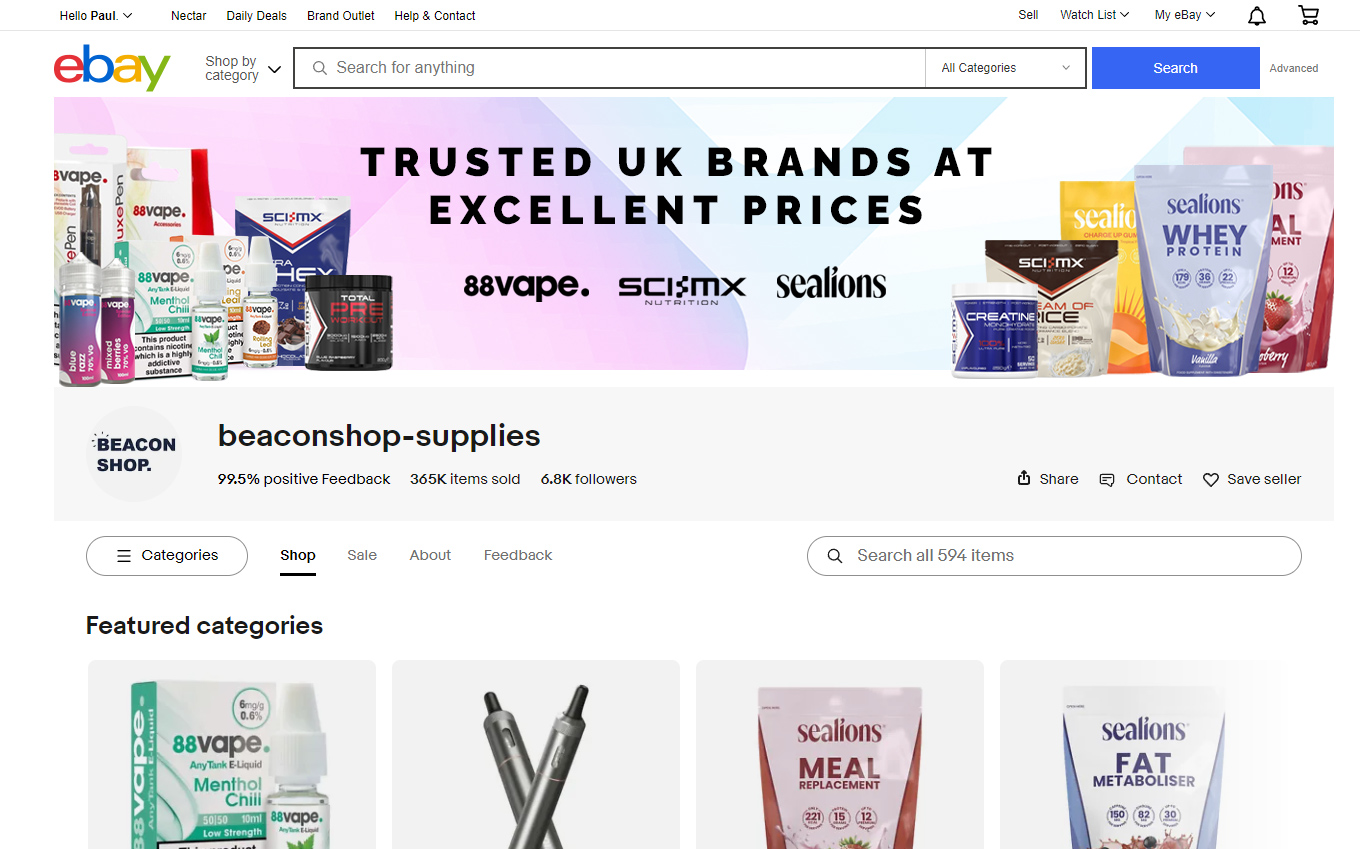Open the Sealions Meal Replacement category thumbnail
Viewport: 1360px width, 849px height.
point(840,755)
